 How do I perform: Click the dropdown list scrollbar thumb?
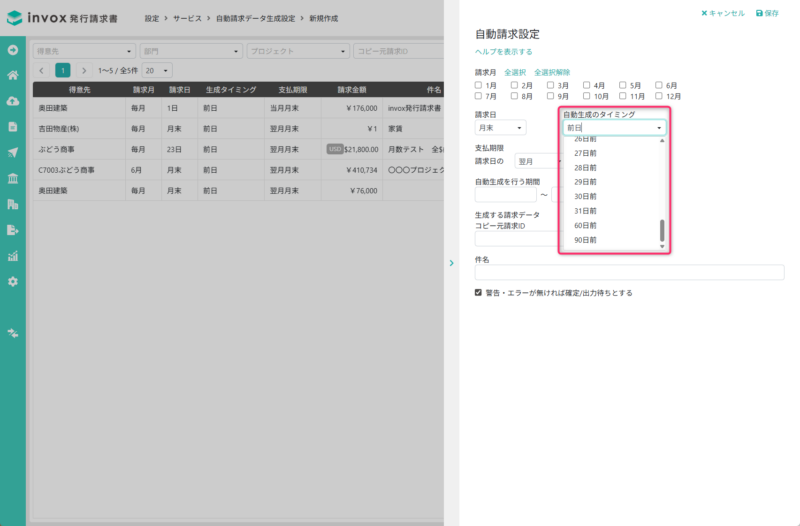[661, 231]
